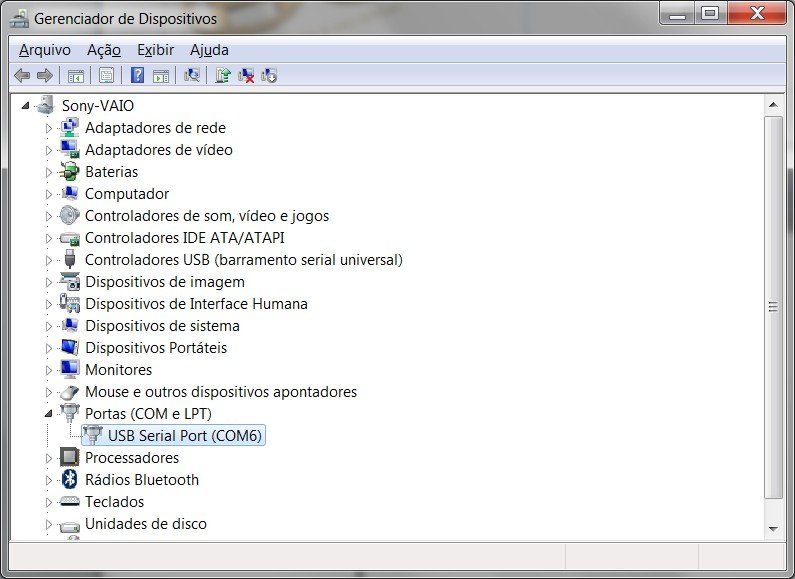Collapse the Sony-VAIO root node
The height and width of the screenshot is (579, 795).
(27, 106)
